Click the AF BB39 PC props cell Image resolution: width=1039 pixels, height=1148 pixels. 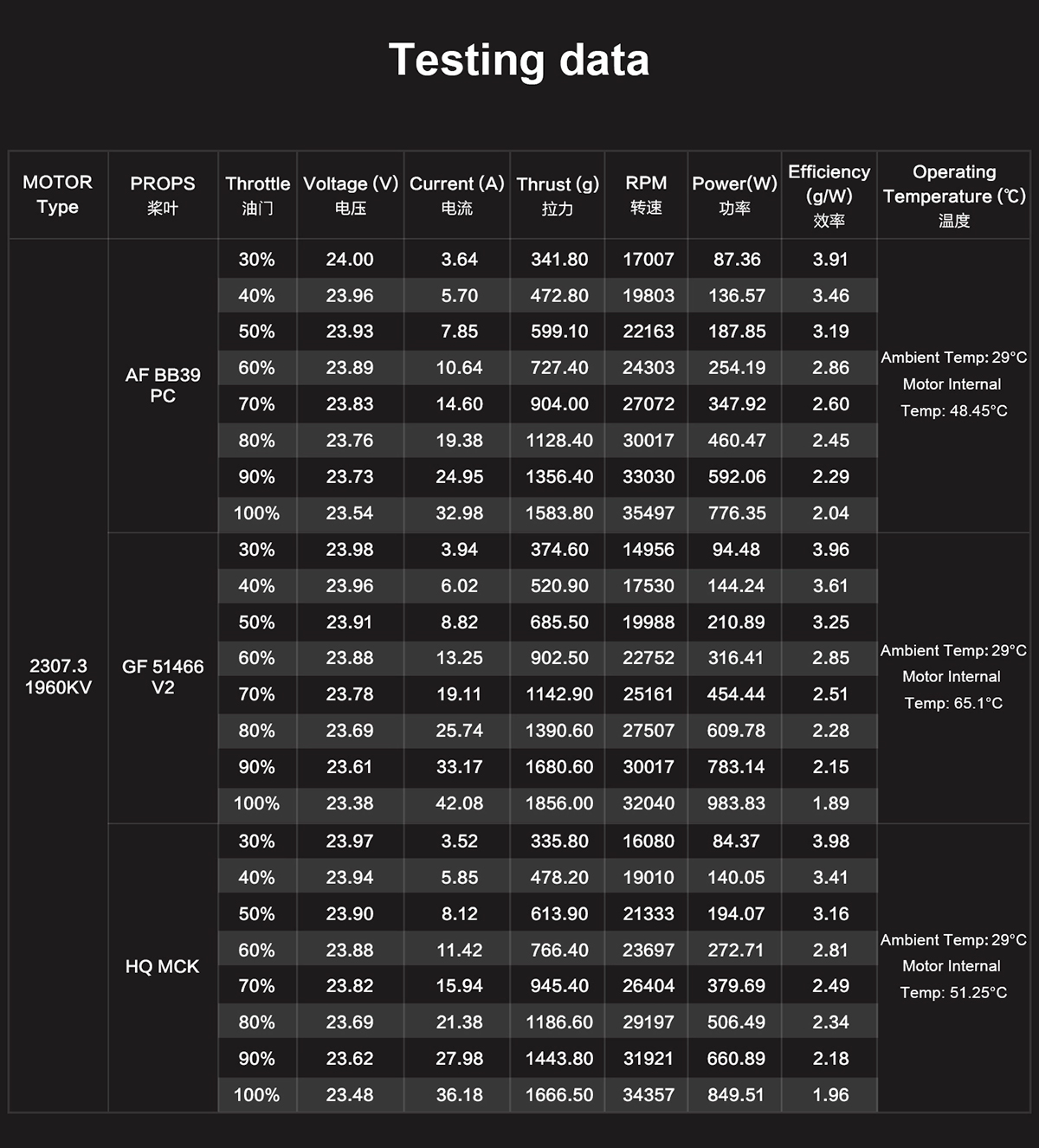163,385
